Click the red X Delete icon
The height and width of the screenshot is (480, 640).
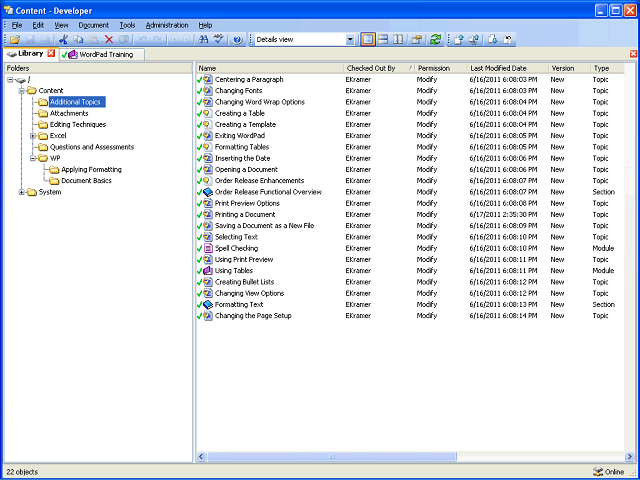pos(109,40)
